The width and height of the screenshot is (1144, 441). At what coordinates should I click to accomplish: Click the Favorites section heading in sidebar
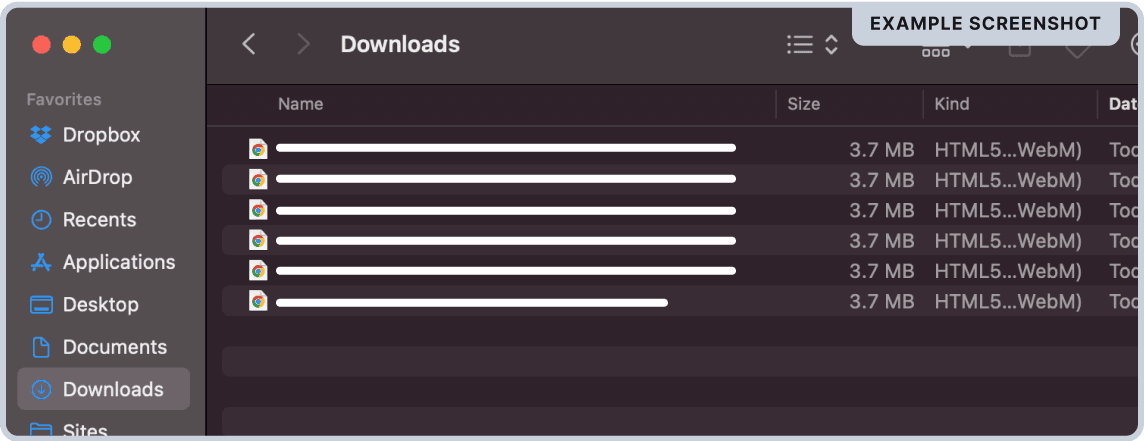point(64,99)
